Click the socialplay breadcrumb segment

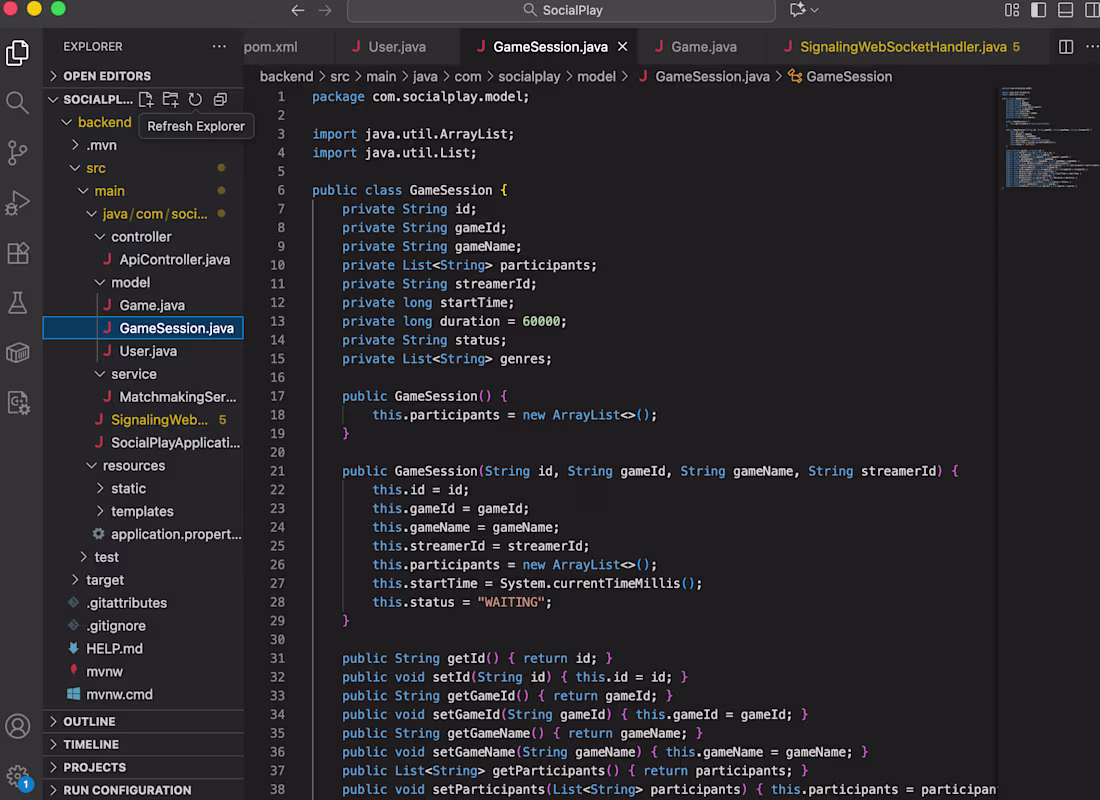529,76
